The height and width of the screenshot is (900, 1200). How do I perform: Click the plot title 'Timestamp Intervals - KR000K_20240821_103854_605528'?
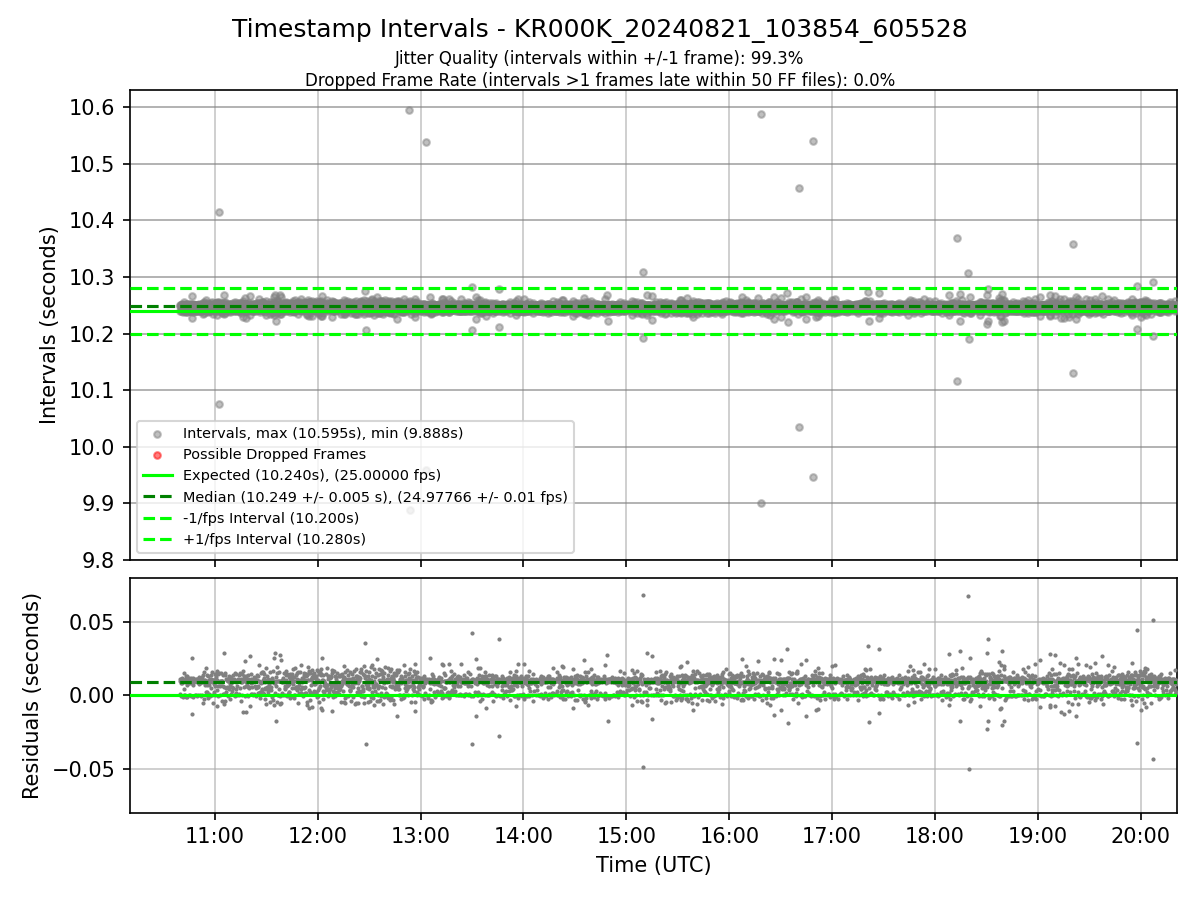[599, 29]
